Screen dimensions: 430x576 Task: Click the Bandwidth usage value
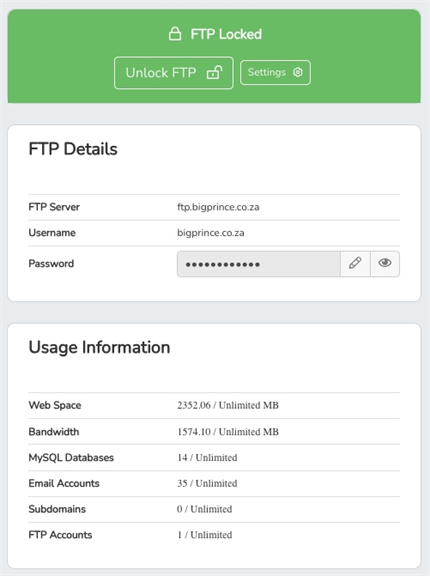[x=228, y=432]
